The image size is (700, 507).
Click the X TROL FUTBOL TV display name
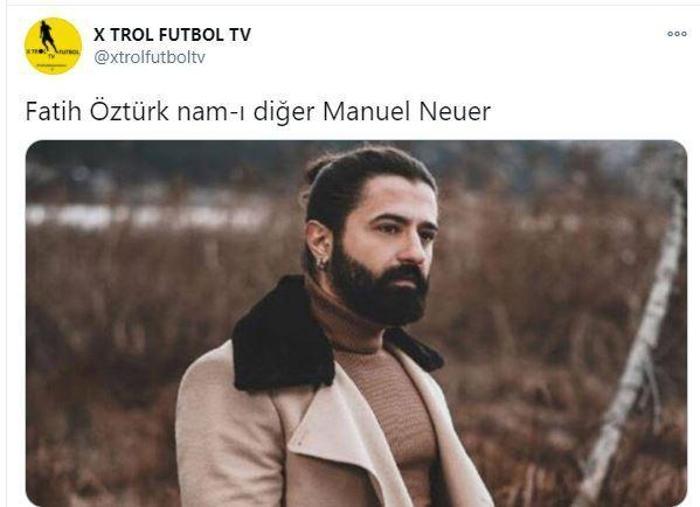(x=172, y=35)
